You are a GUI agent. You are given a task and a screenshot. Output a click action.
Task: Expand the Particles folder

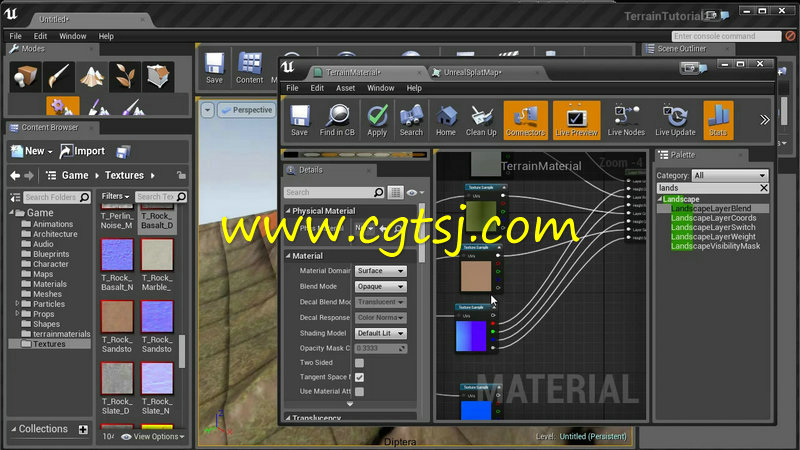(17, 304)
